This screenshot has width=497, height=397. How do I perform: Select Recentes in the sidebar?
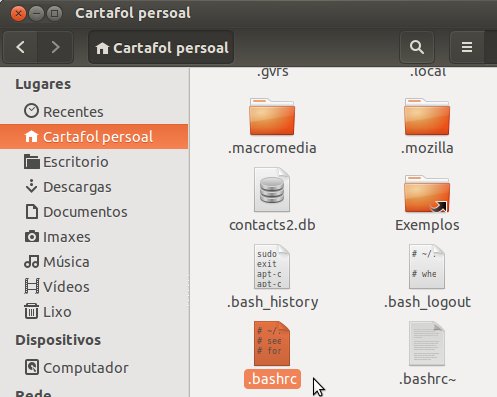[94, 112]
